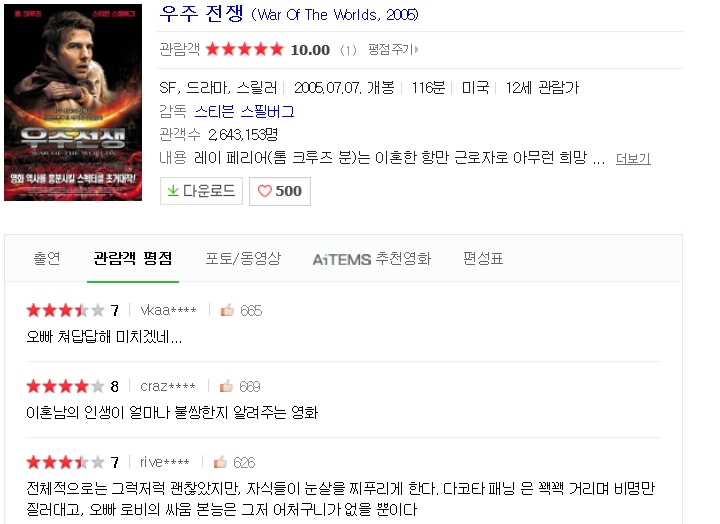Go to the 편성표 schedule tab
Image resolution: width=720 pixels, height=524 pixels.
[x=483, y=258]
